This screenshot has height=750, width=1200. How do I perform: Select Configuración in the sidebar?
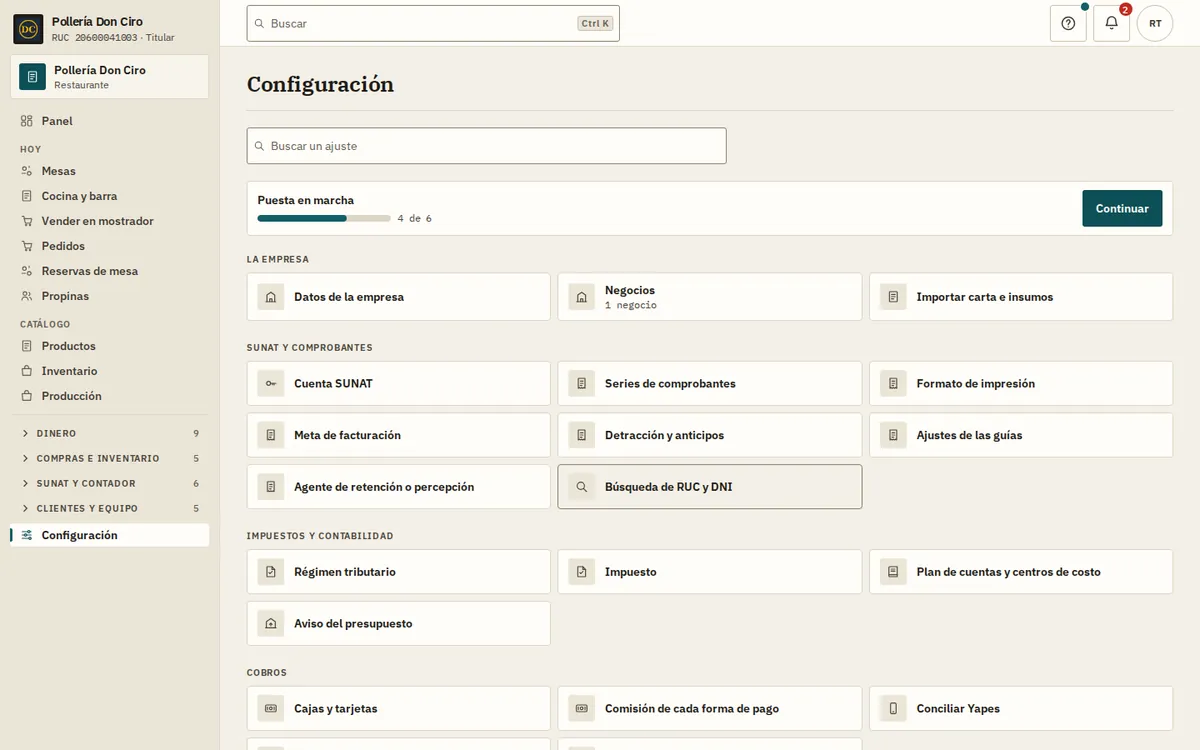click(x=110, y=535)
